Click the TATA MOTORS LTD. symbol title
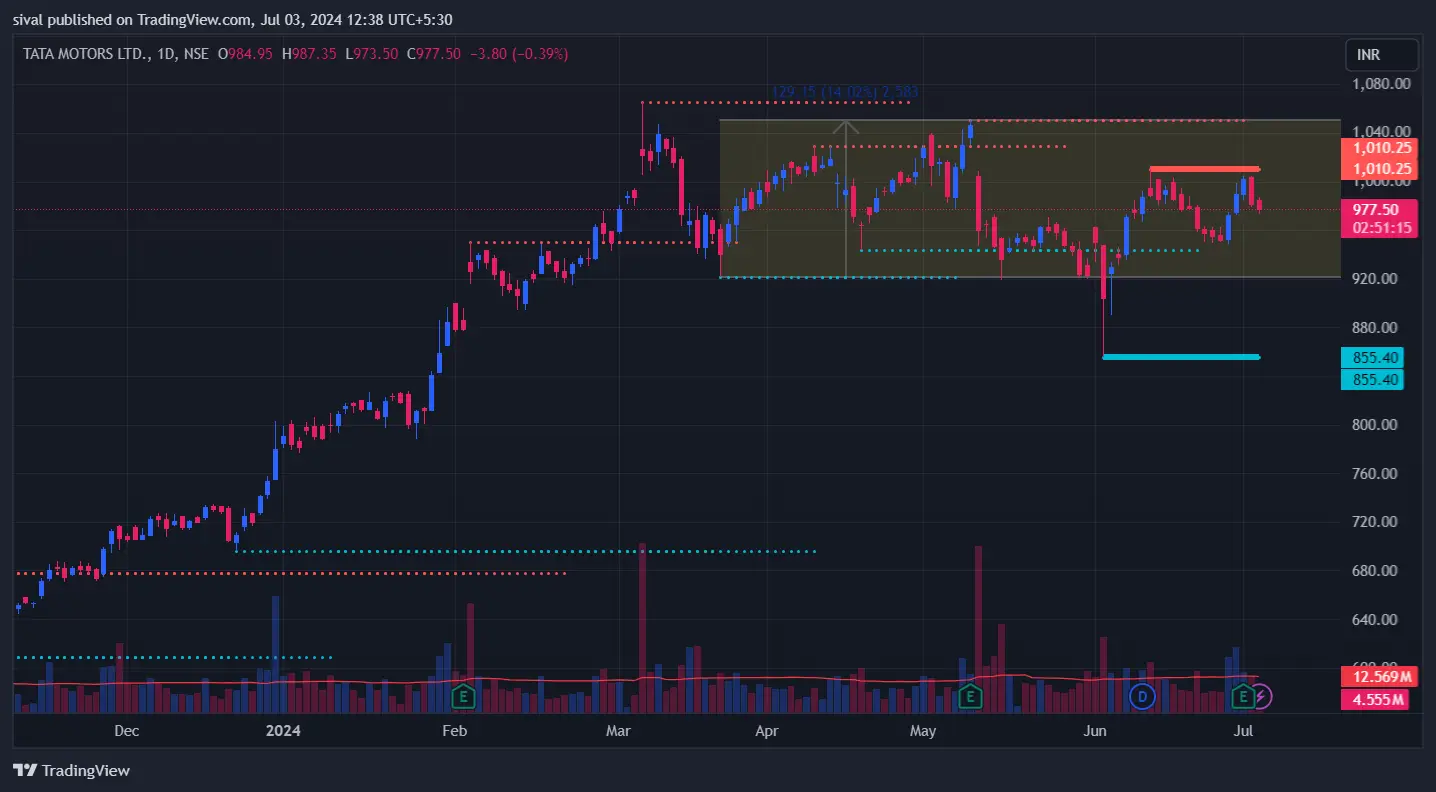The height and width of the screenshot is (792, 1436). pyautogui.click(x=86, y=54)
